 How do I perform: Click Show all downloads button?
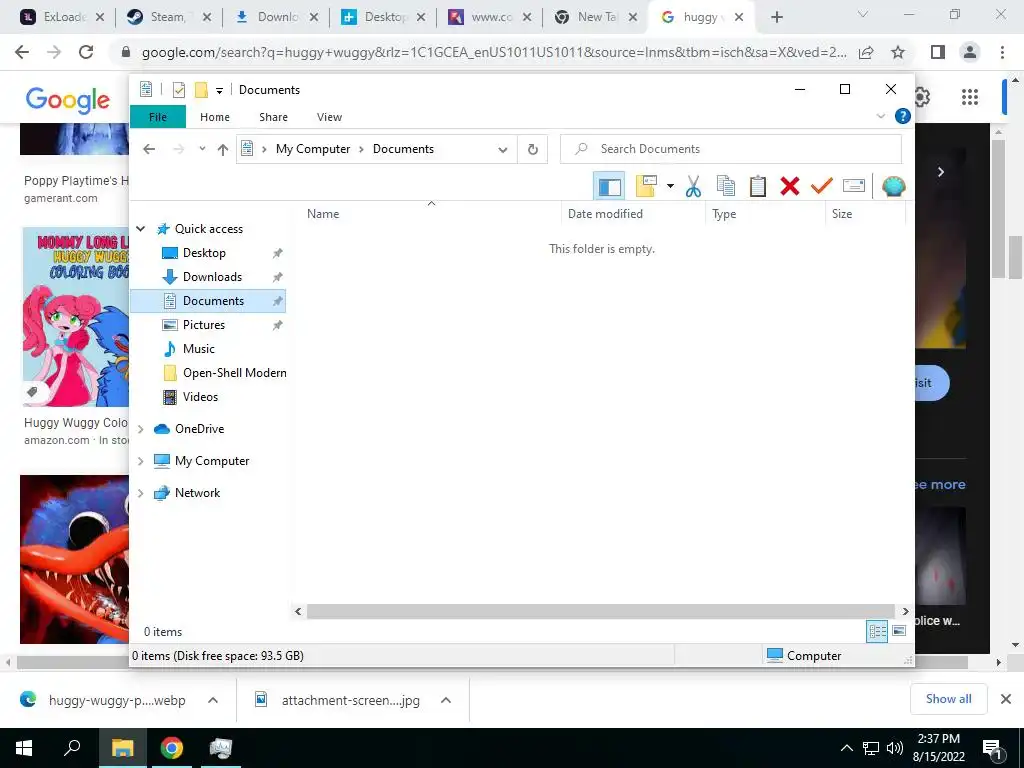click(948, 699)
